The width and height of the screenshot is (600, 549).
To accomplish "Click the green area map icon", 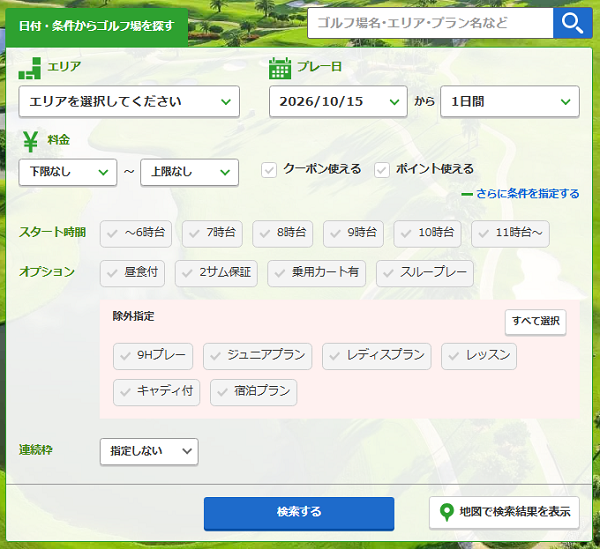I will click(29, 68).
